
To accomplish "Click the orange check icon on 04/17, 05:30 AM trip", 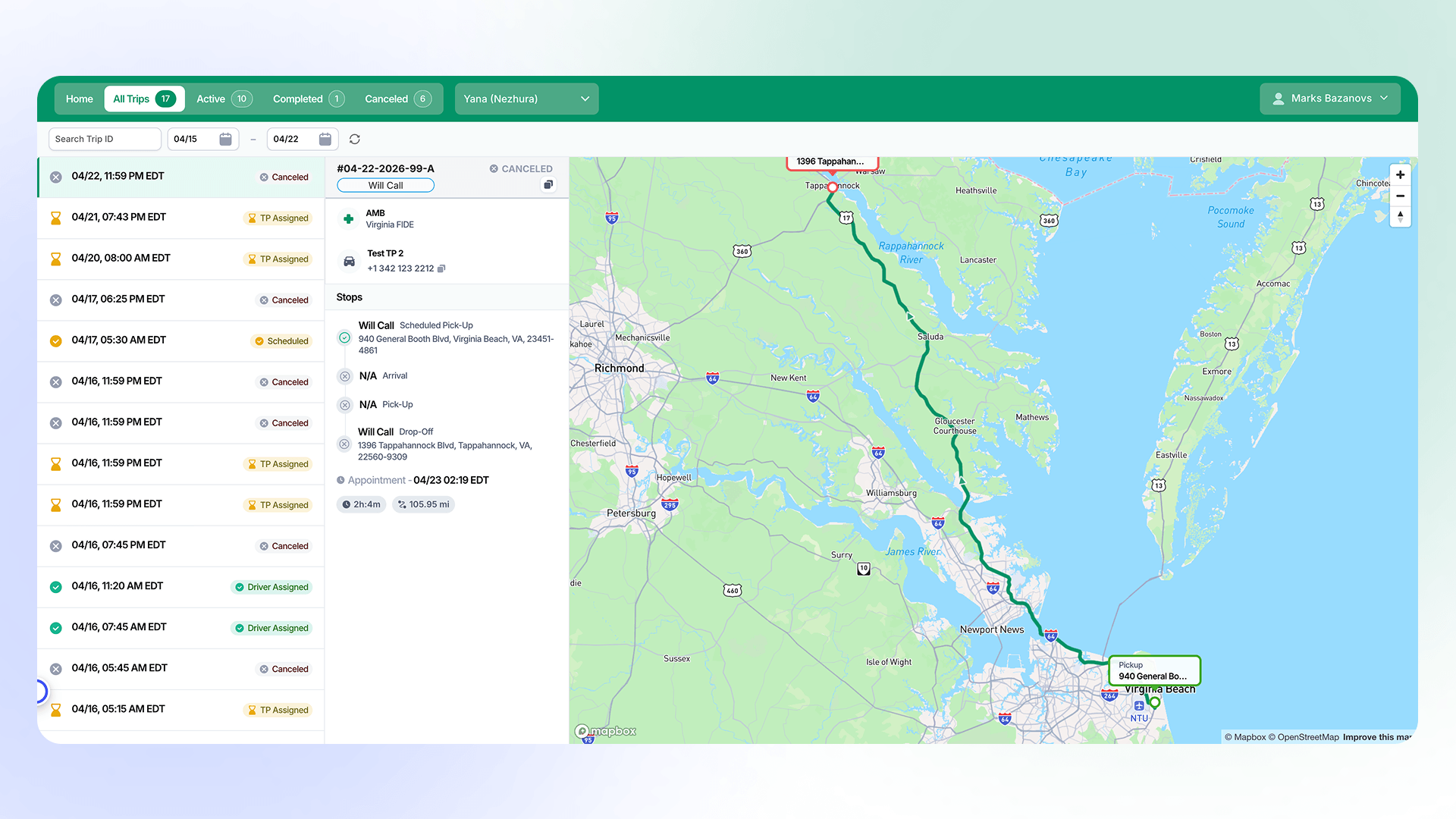I will 55,341.
